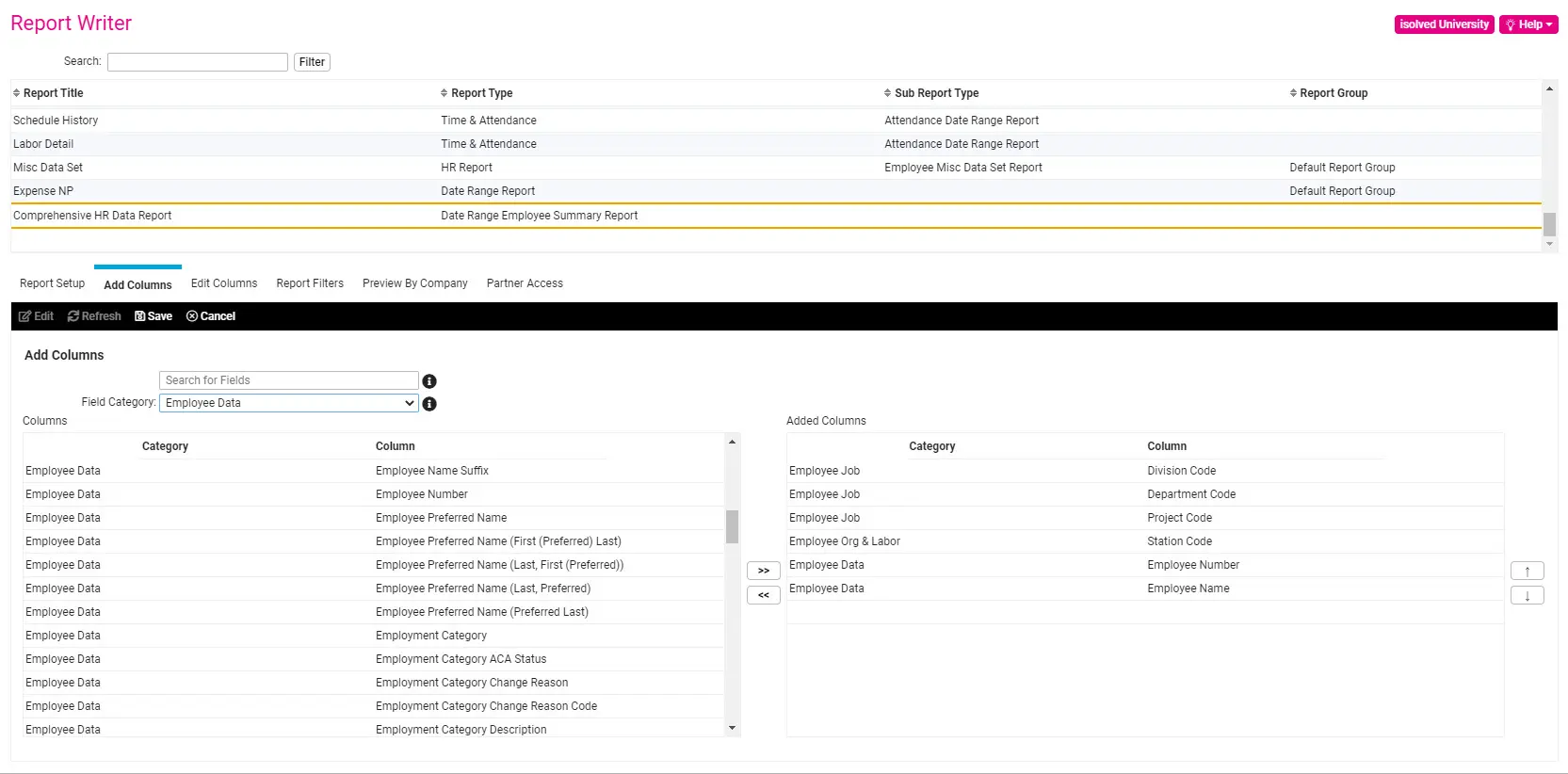
Task: Select Employment Category Description column
Action: coord(374,729)
